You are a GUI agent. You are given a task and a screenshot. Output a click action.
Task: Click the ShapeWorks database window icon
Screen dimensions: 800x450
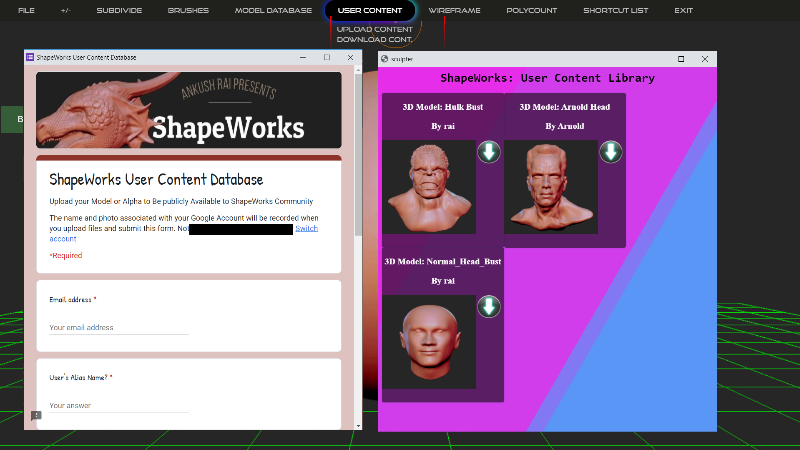tap(29, 58)
